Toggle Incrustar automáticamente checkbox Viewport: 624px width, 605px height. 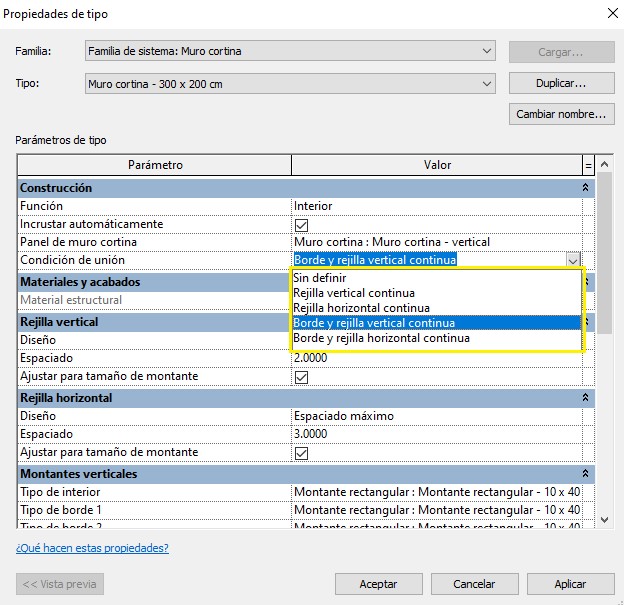point(301,225)
